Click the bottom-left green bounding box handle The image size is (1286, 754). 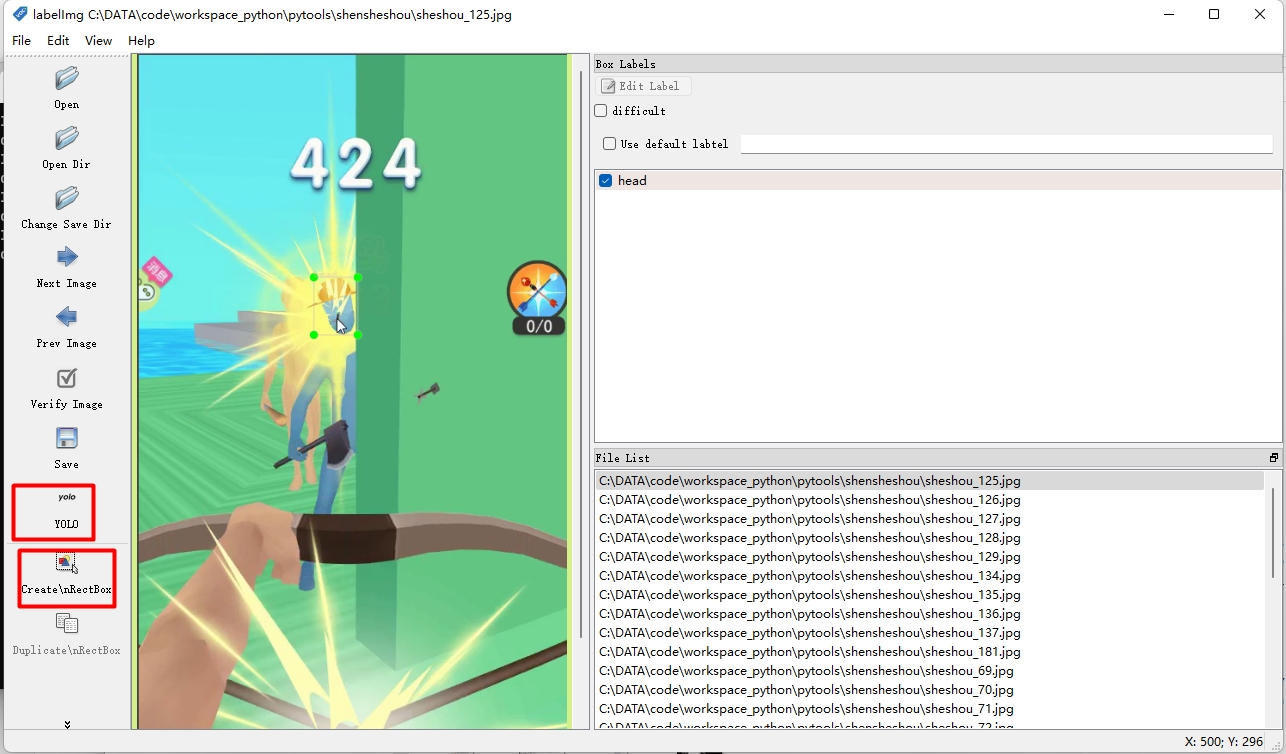click(314, 335)
